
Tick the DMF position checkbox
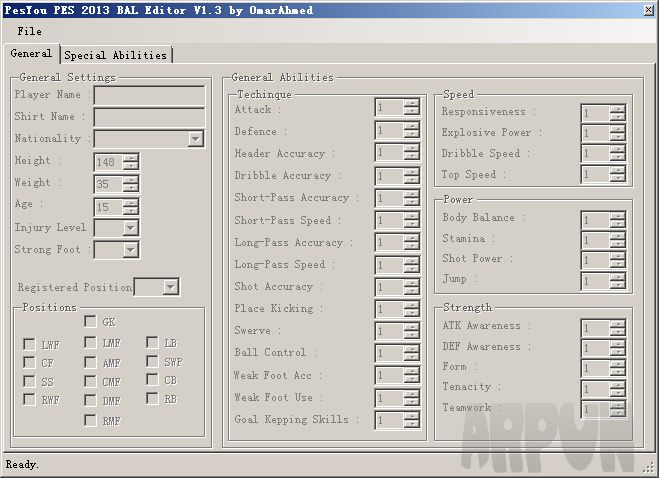pyautogui.click(x=90, y=400)
